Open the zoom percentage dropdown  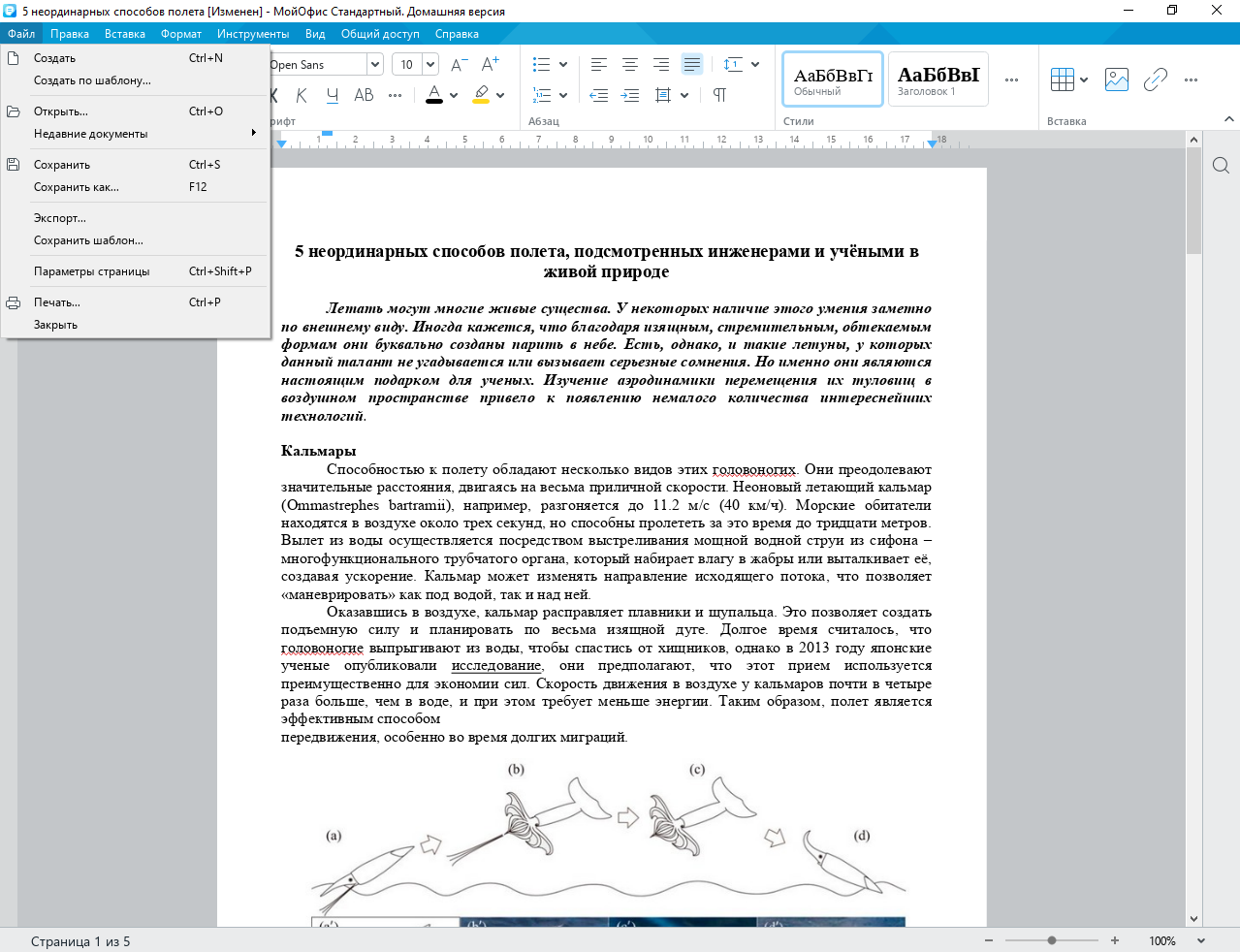pos(1201,940)
